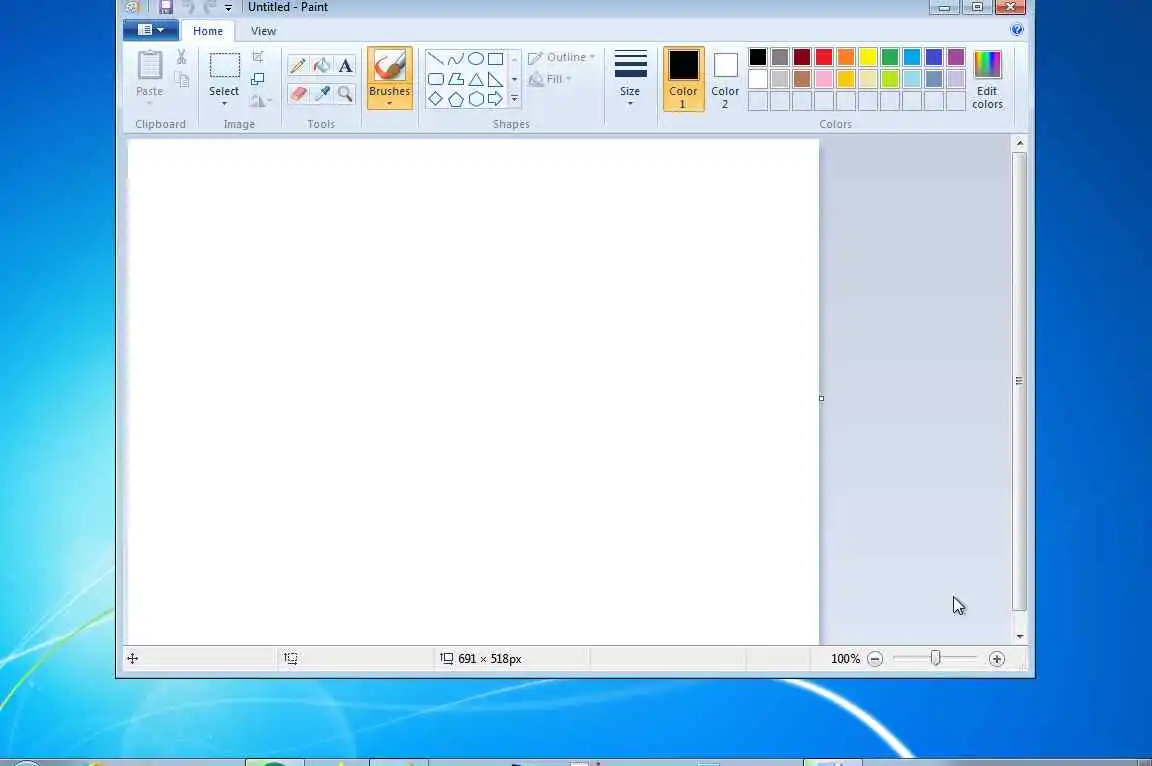Screen dimensions: 1152x766
Task: Switch to the Home tab
Action: click(208, 31)
